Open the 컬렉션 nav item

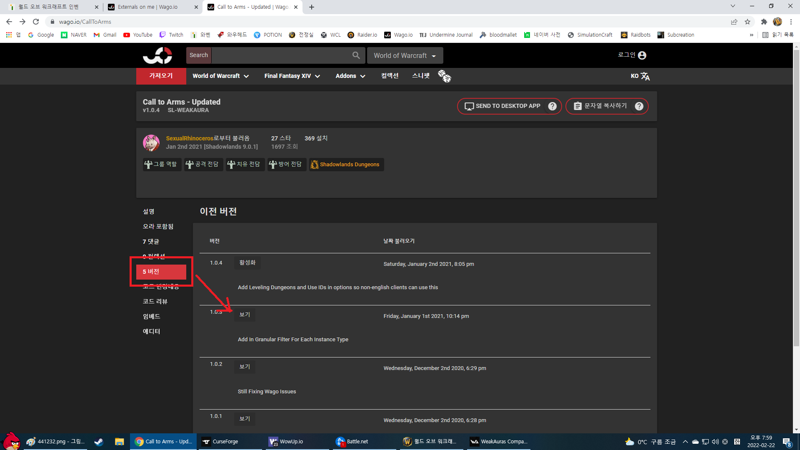[390, 76]
